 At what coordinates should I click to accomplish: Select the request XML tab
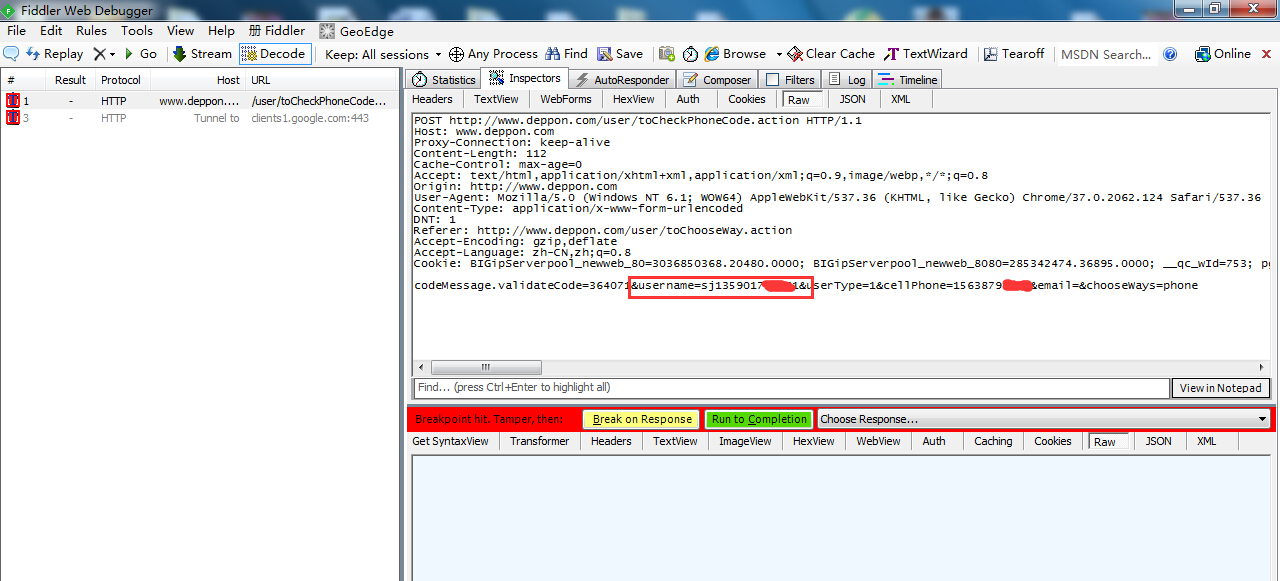click(x=900, y=99)
